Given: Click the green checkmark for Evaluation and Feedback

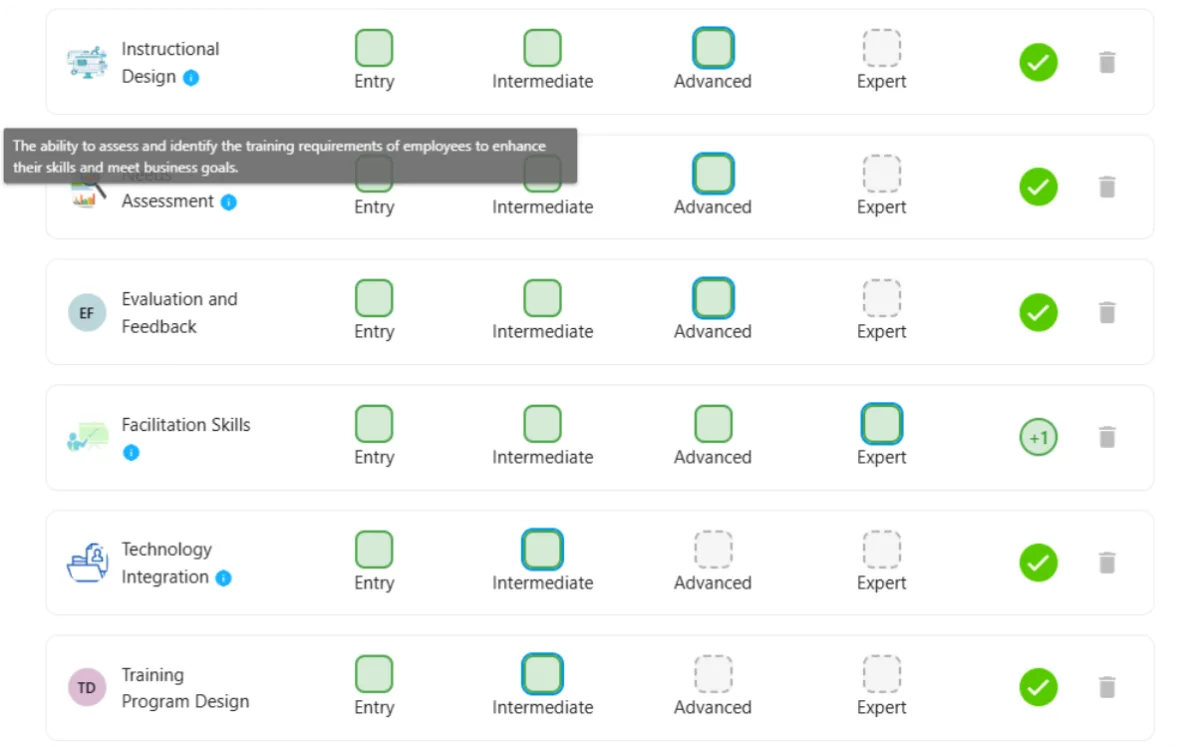Looking at the screenshot, I should (1039, 312).
